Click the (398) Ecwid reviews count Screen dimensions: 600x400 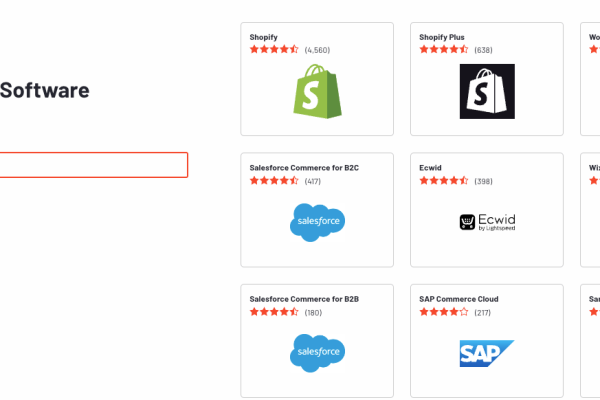point(483,181)
